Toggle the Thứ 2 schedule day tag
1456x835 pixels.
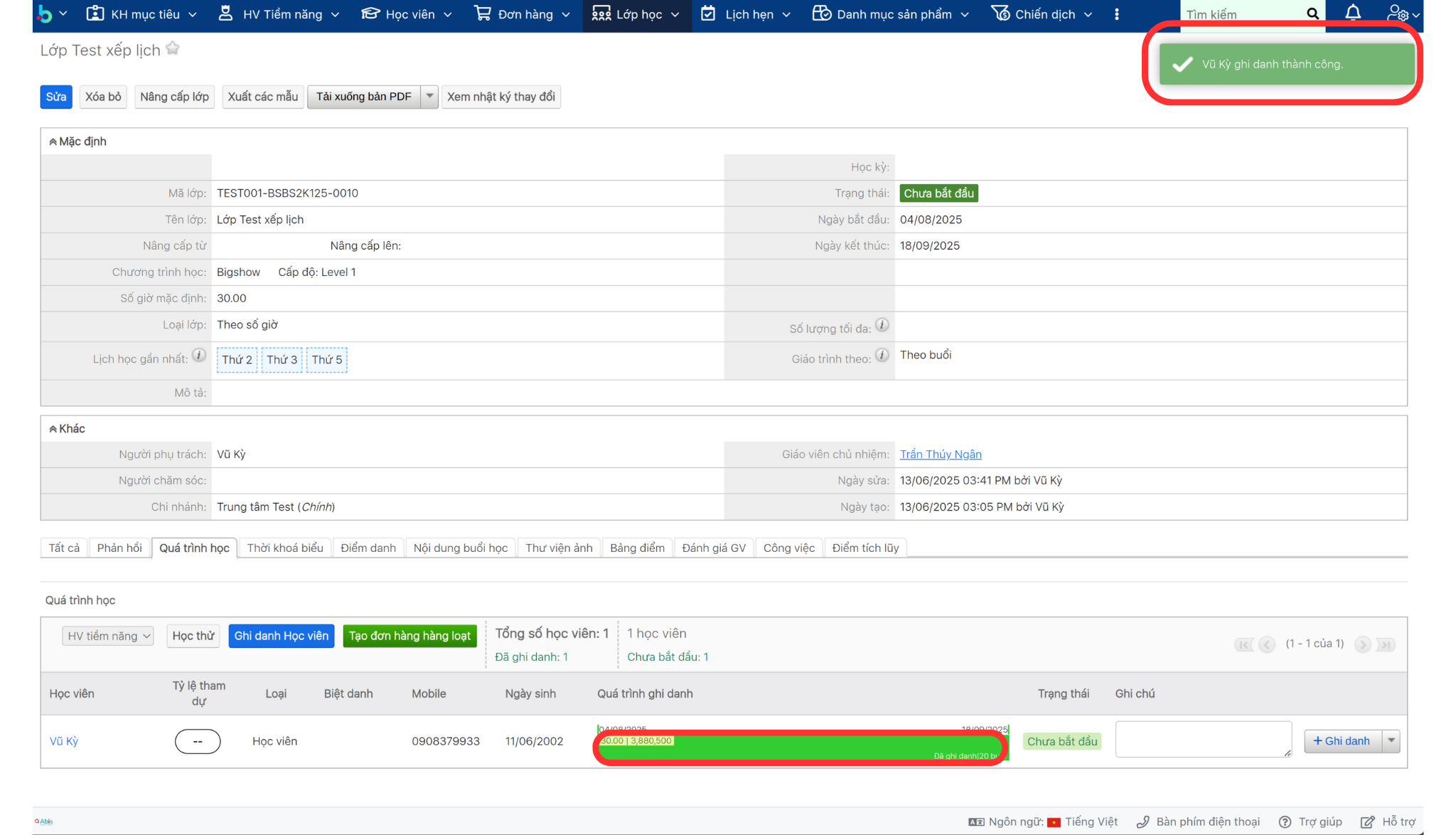point(237,360)
